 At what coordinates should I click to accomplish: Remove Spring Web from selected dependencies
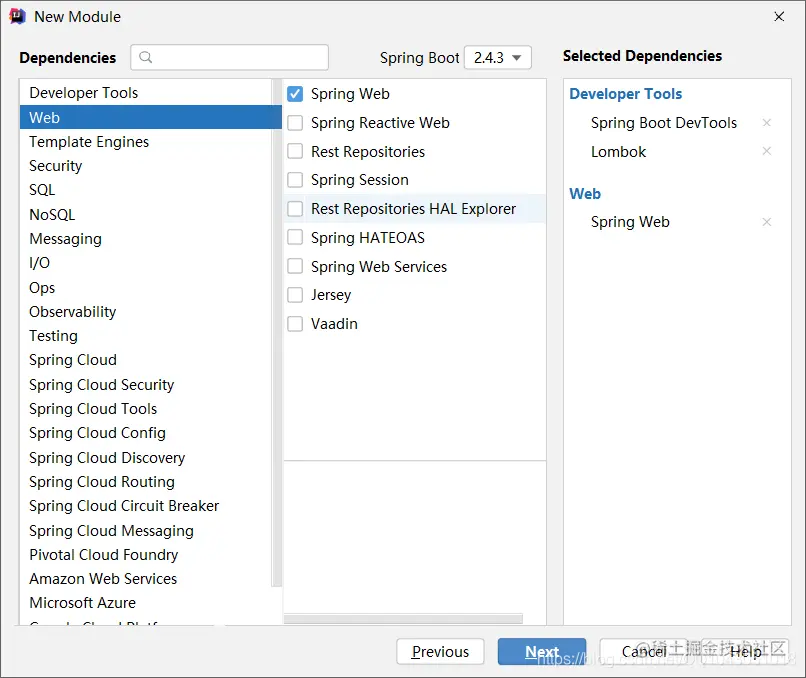767,222
